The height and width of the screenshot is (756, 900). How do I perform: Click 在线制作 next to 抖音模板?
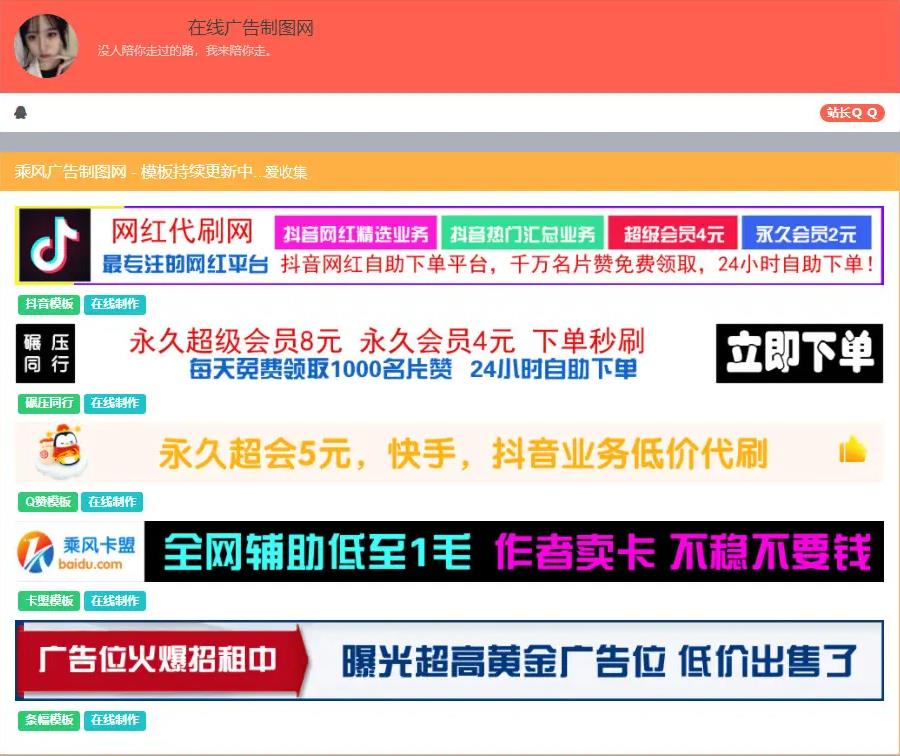tap(115, 304)
